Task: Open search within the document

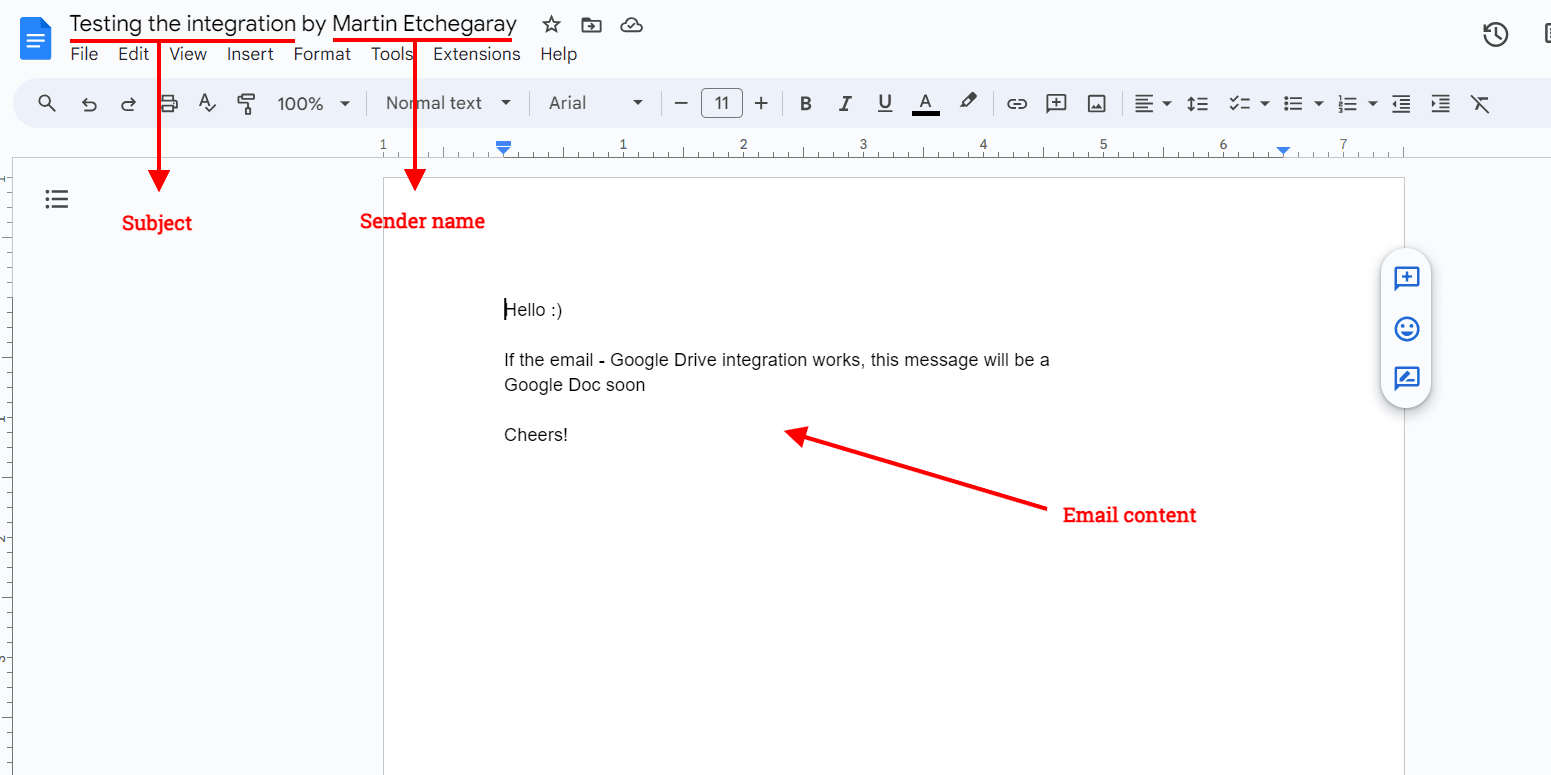Action: pyautogui.click(x=46, y=103)
